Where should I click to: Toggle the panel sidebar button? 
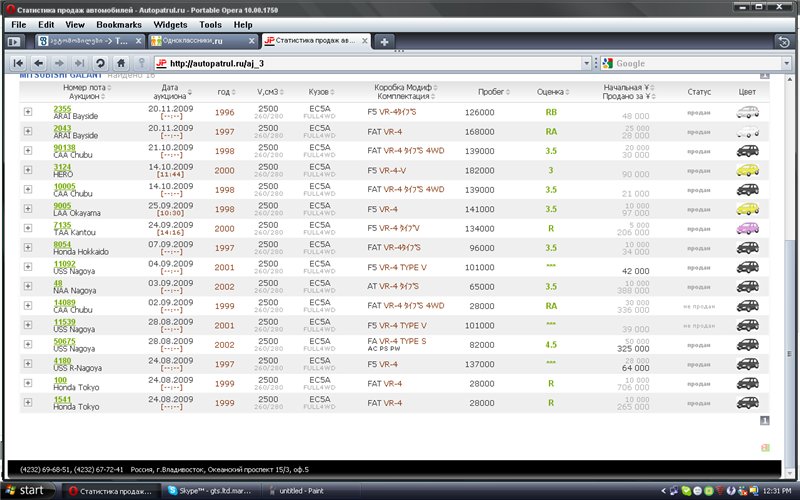coord(14,41)
